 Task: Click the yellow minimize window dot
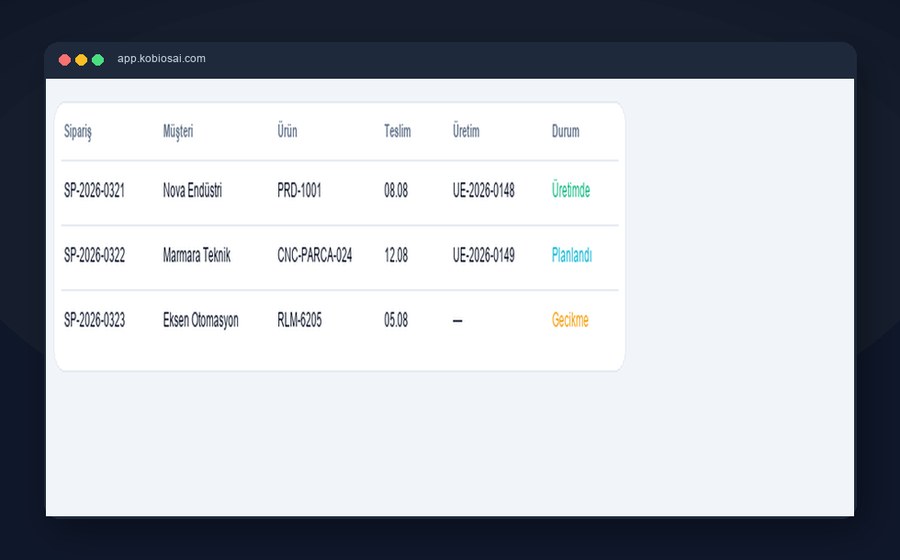[x=82, y=60]
